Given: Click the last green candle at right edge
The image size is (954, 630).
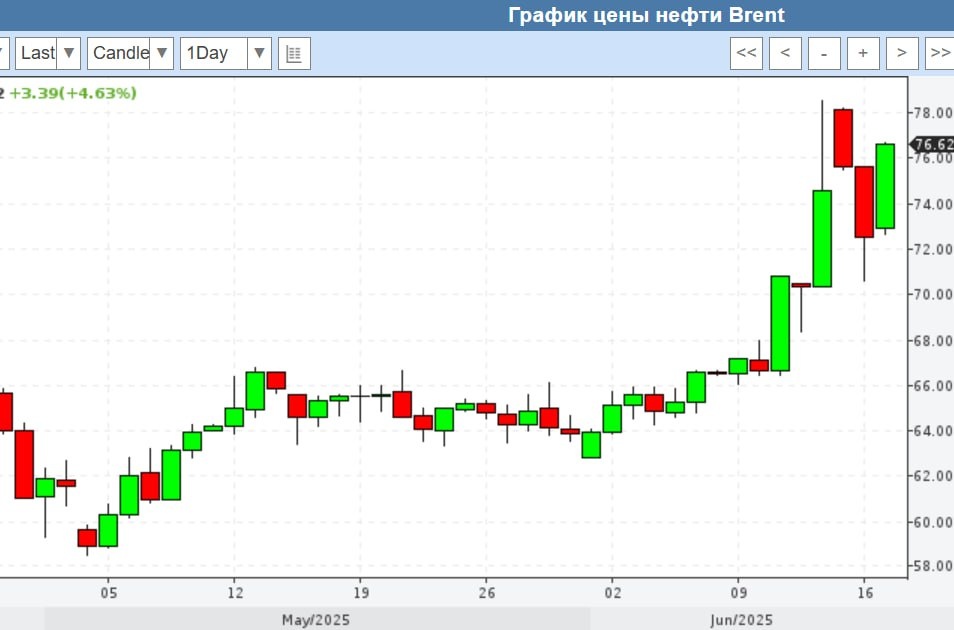Looking at the screenshot, I should 885,186.
